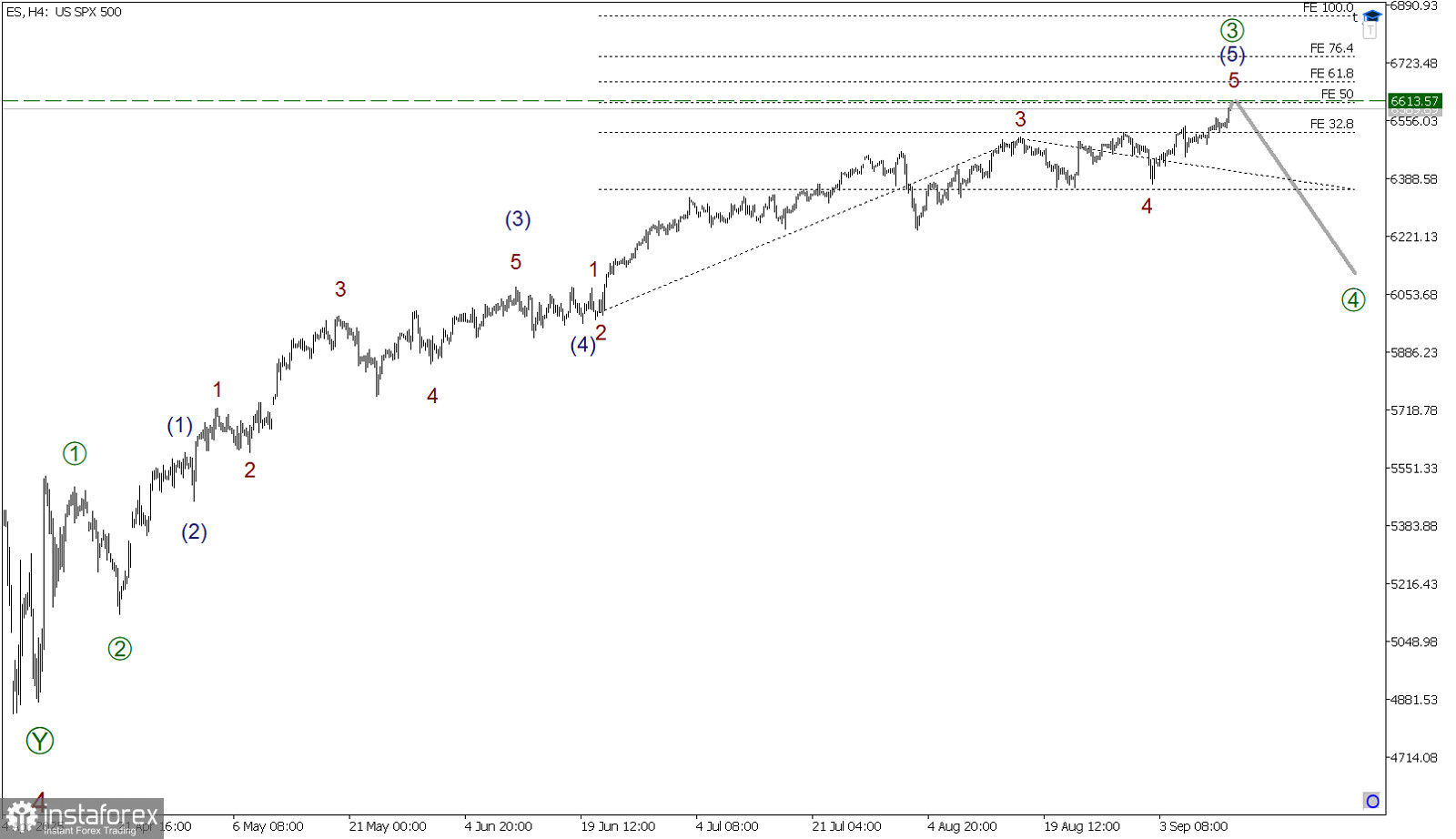The image size is (1456, 839).
Task: Click the blue graduation cap icon
Action: [x=1372, y=16]
